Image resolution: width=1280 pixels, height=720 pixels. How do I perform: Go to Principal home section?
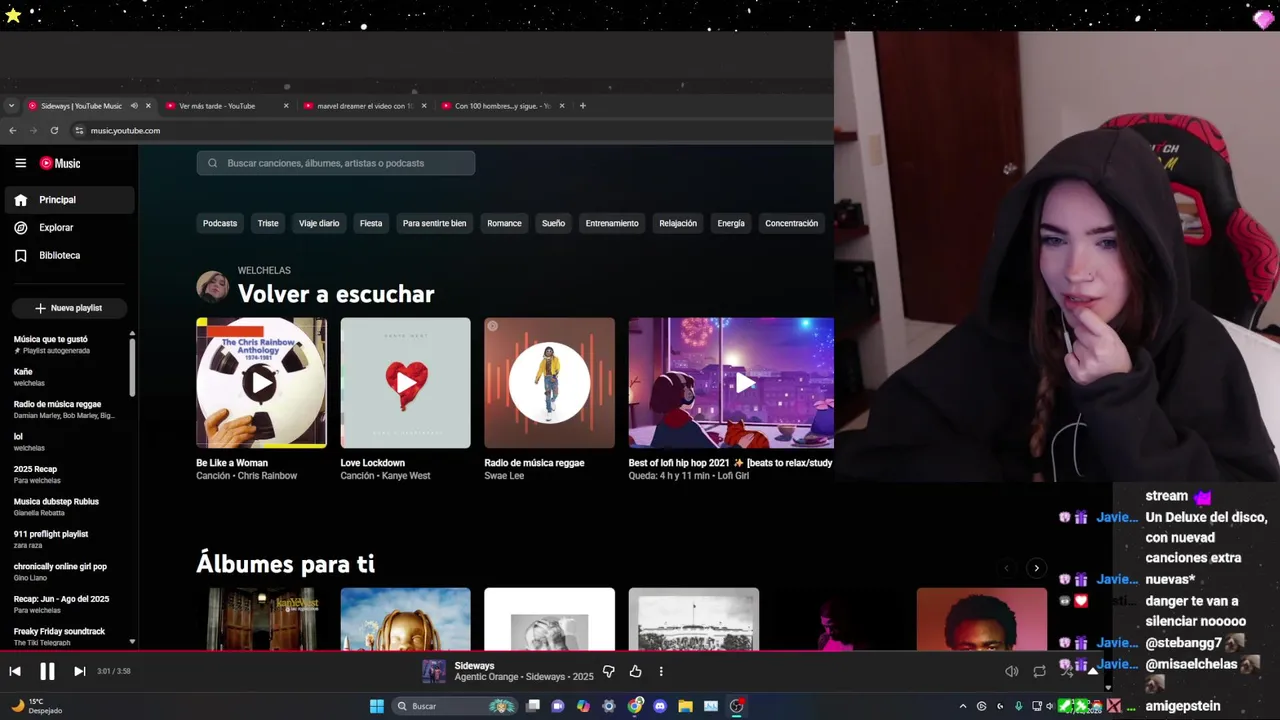68,200
